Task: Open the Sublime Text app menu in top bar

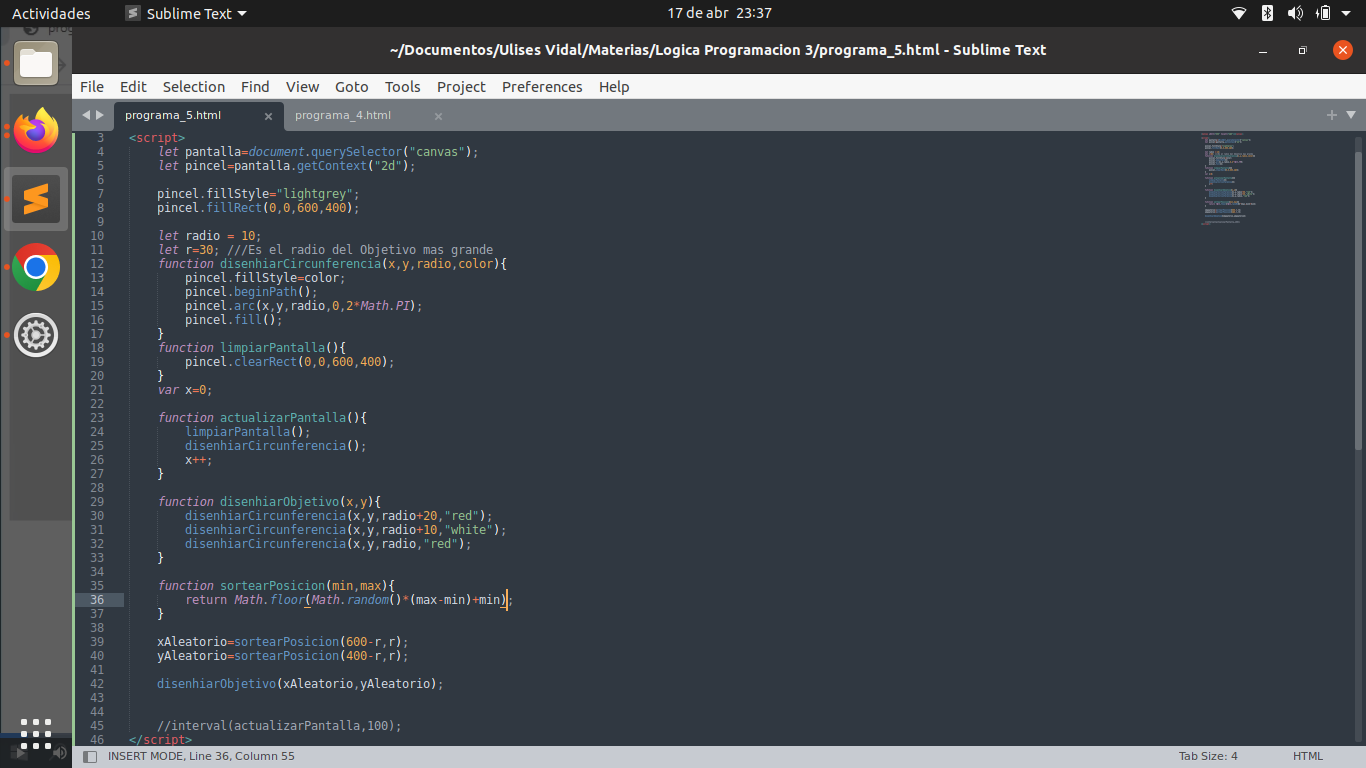Action: point(186,14)
